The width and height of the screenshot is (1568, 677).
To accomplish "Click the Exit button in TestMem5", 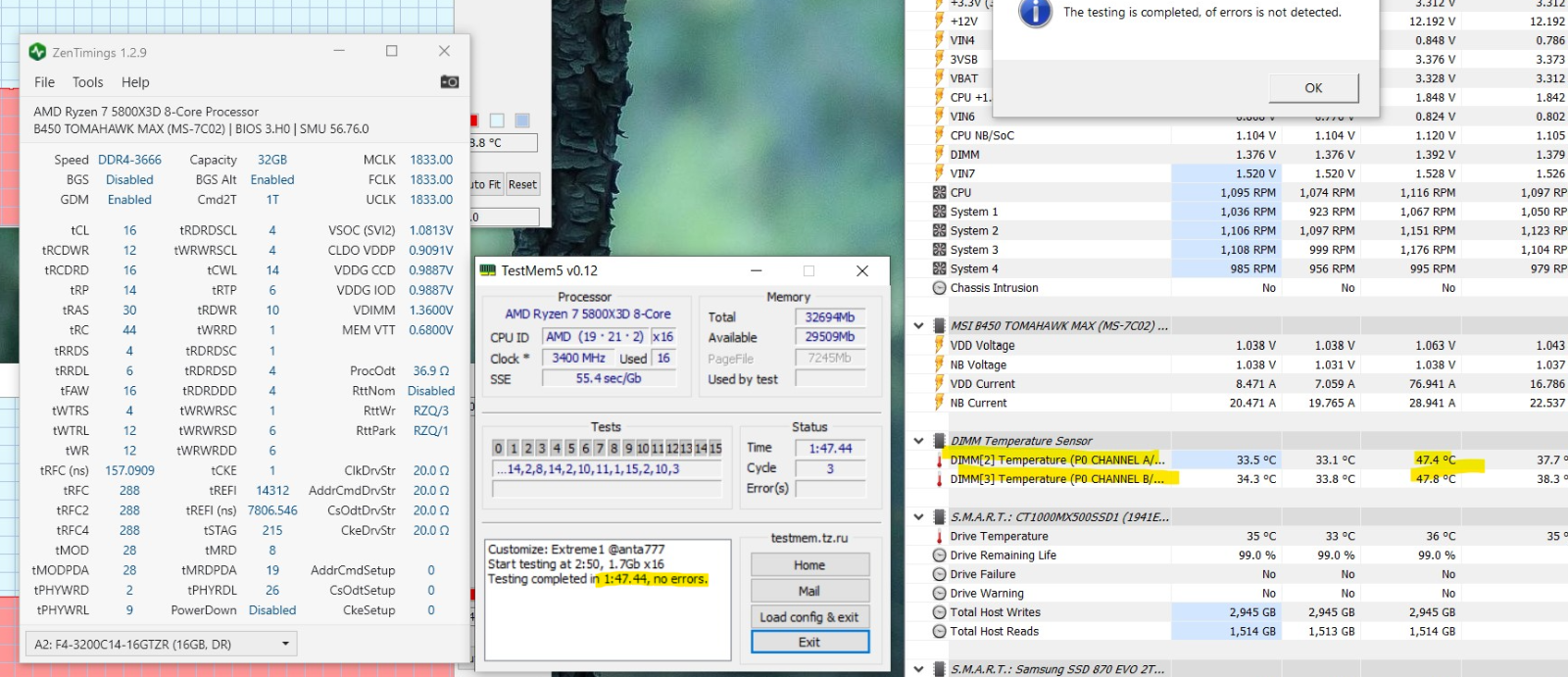I will [809, 643].
